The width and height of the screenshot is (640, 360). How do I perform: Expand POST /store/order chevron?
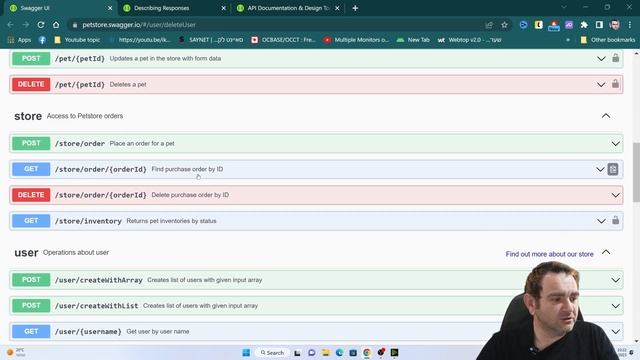pyautogui.click(x=616, y=144)
